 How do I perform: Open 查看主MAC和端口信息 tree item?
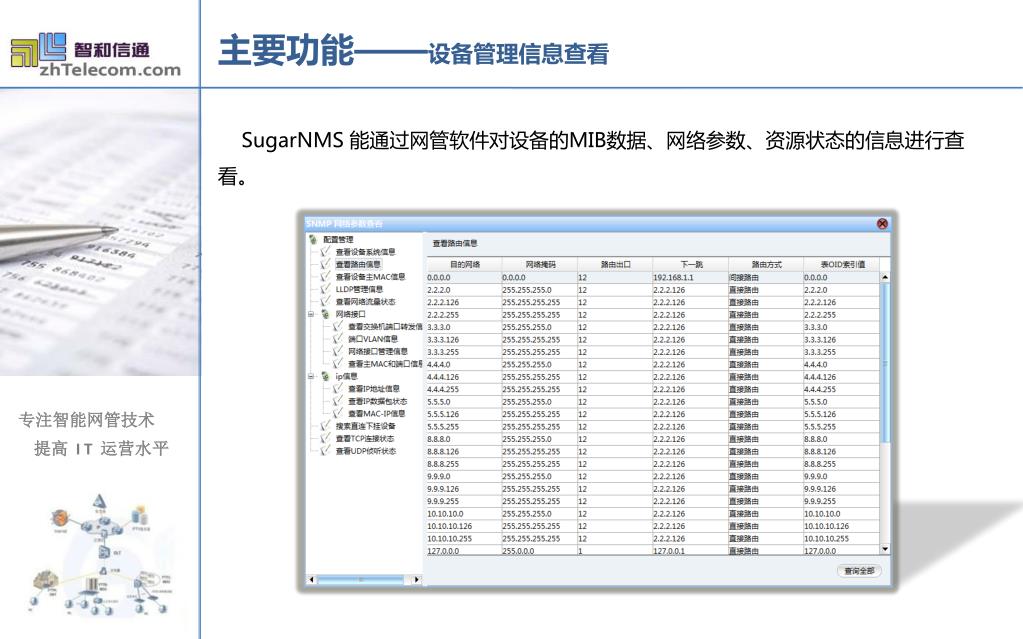pos(385,364)
